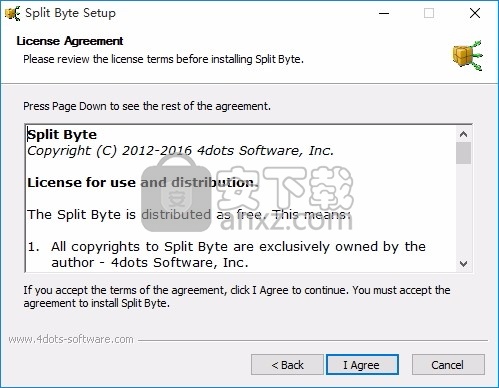Click the 'Press Page Down' instruction text
Viewport: 499px width, 388px height.
(147, 106)
